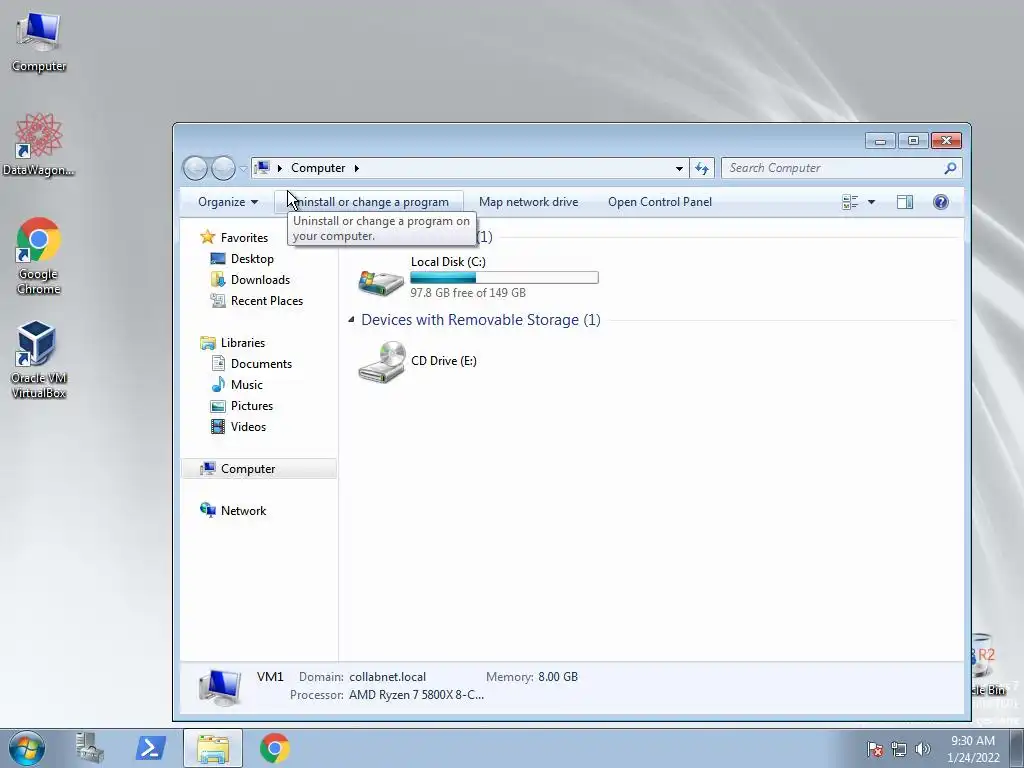Viewport: 1024px width, 768px height.
Task: Collapse the Devices with Removable Storage group
Action: pos(351,319)
